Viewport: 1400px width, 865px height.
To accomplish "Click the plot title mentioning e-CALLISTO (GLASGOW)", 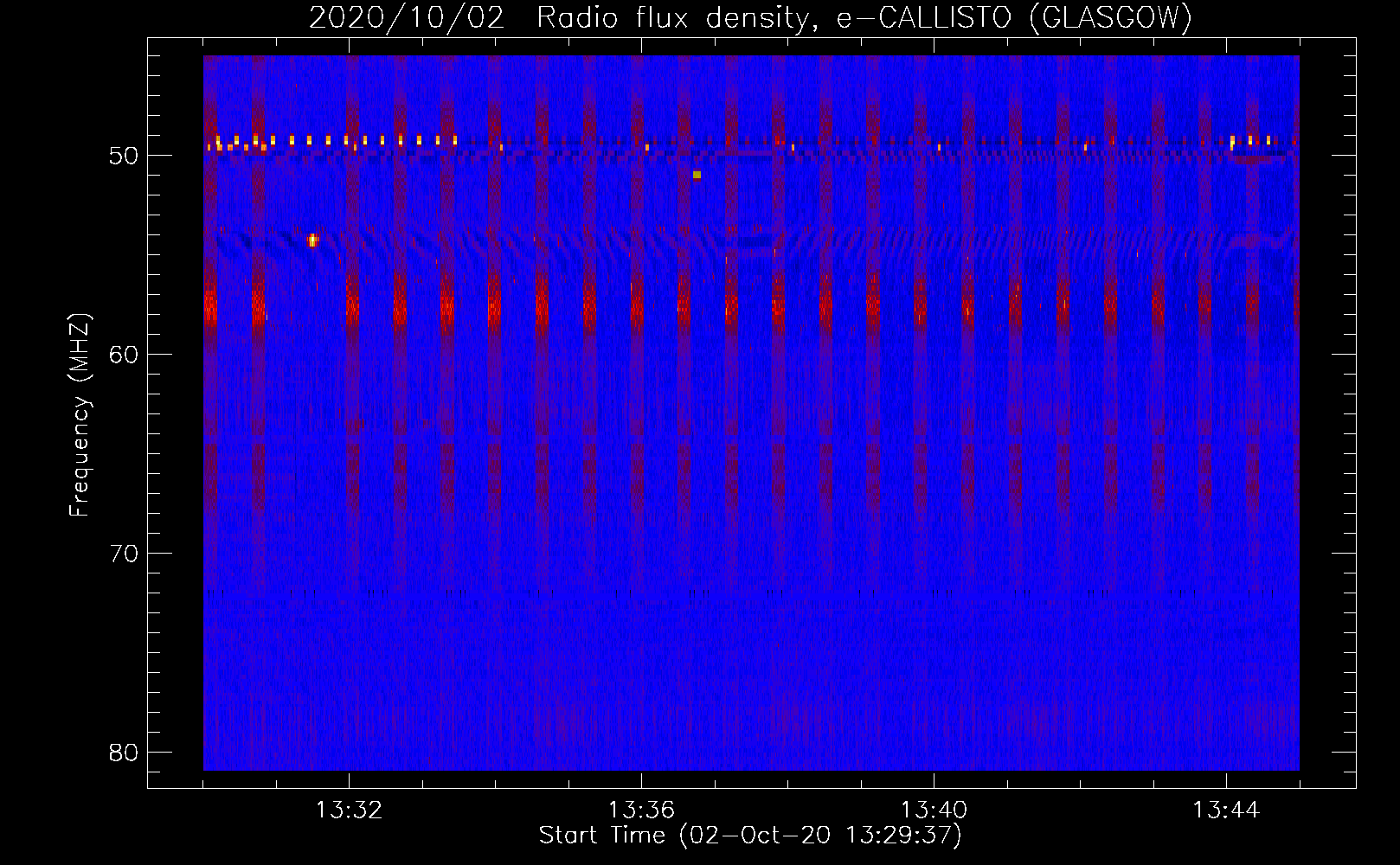I will tap(750, 17).
